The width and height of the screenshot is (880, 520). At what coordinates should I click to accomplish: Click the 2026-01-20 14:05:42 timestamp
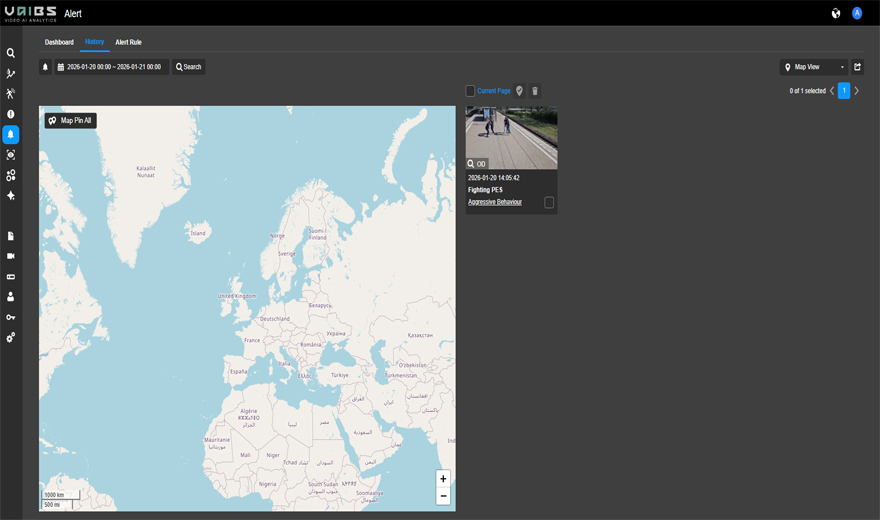coord(494,178)
